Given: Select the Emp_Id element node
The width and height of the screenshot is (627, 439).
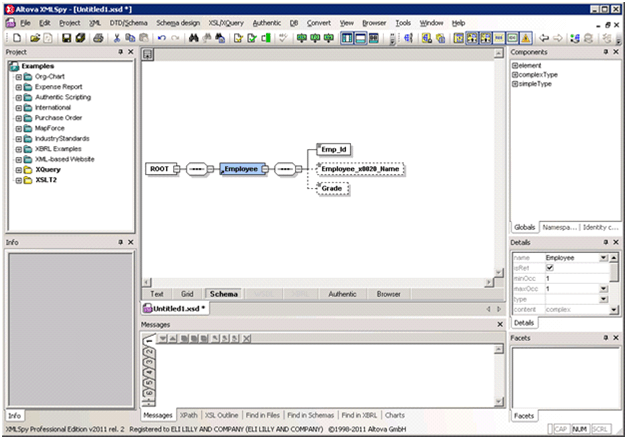Looking at the screenshot, I should pyautogui.click(x=334, y=150).
